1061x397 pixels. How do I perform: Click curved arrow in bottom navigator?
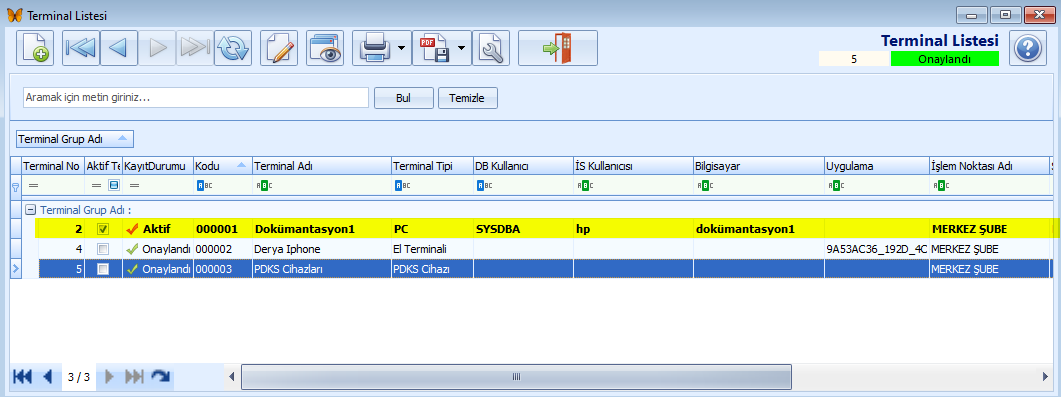[x=161, y=377]
